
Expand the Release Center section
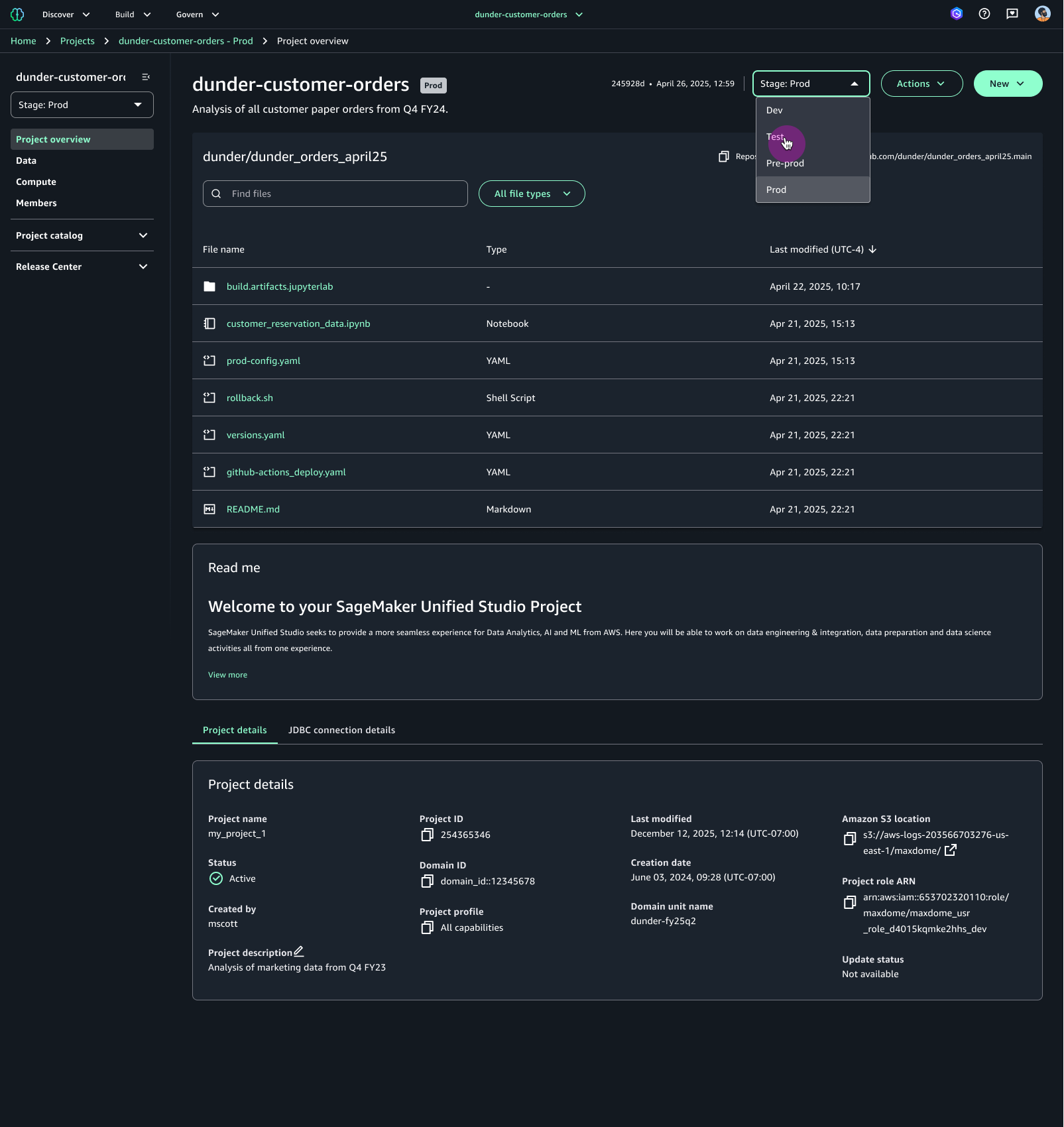[x=143, y=267]
